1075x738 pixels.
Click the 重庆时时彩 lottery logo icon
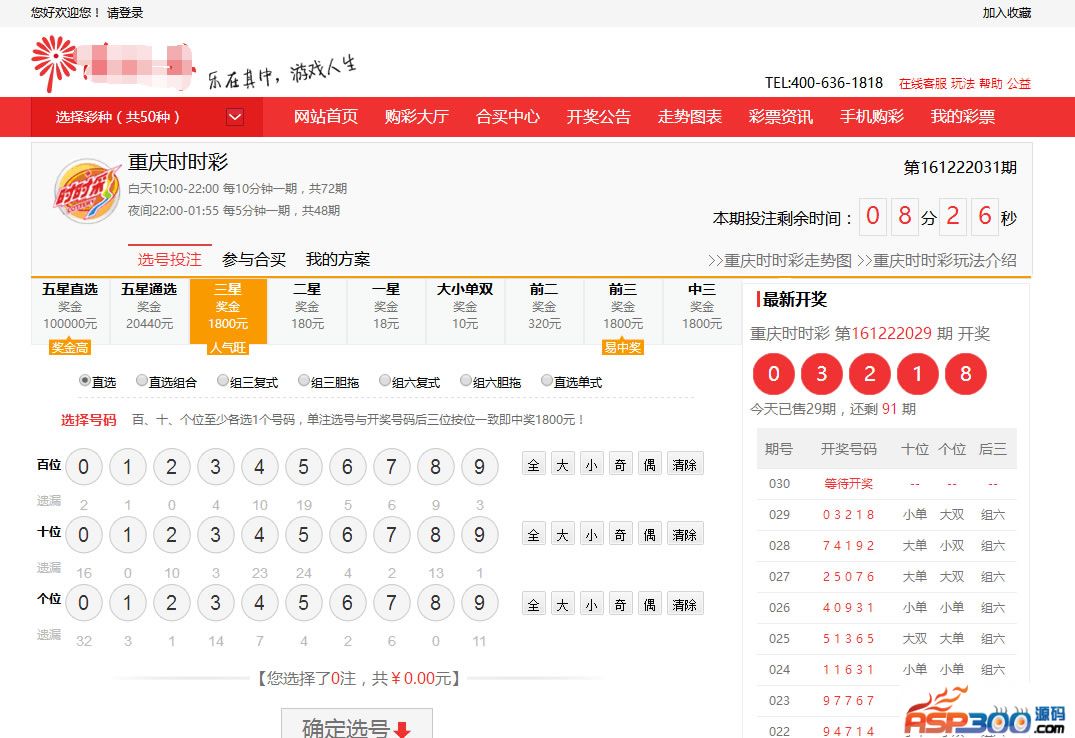pos(87,191)
